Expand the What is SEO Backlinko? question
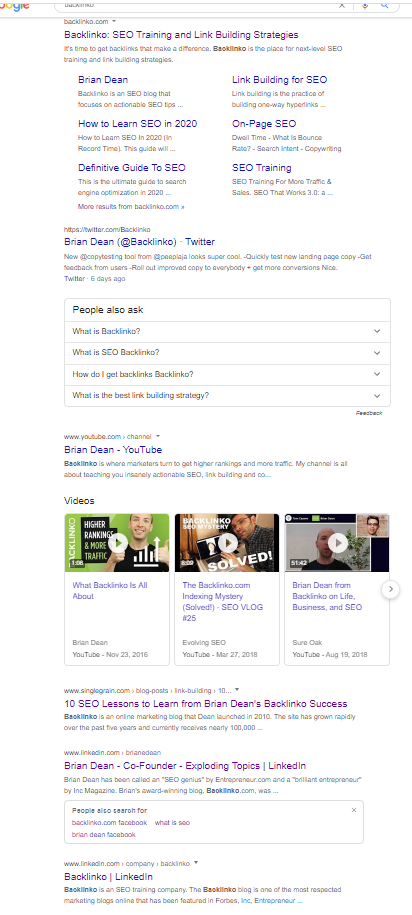 pos(227,352)
